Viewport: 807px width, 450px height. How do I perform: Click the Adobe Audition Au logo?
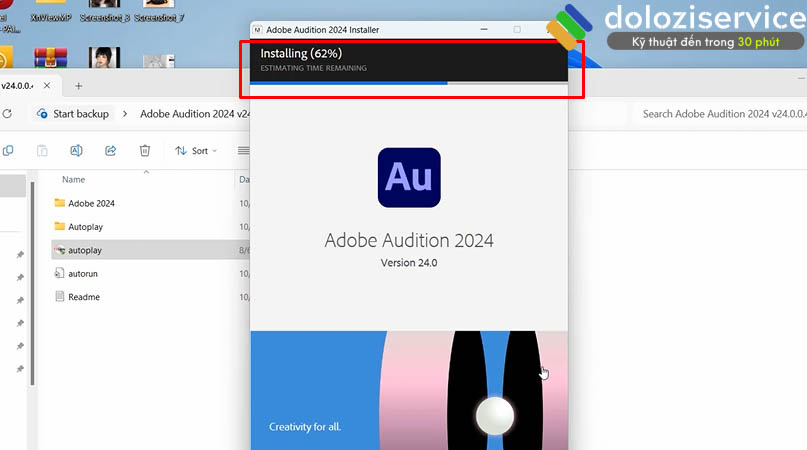409,178
